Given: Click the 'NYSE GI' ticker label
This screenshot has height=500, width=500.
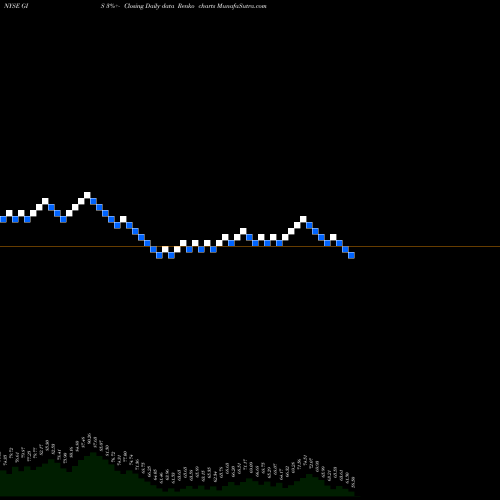Looking at the screenshot, I should [16, 6].
